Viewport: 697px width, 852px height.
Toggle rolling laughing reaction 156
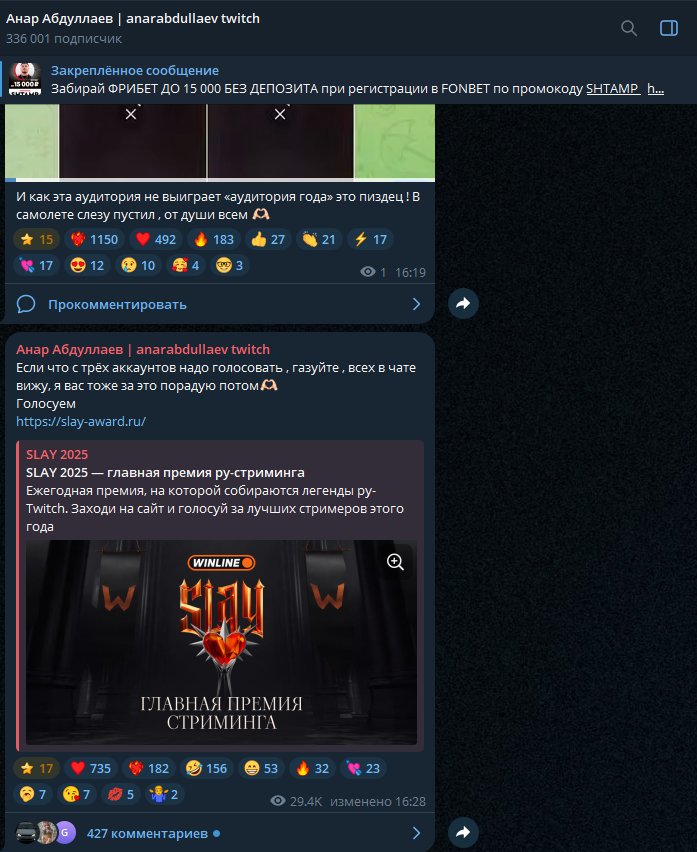point(207,768)
